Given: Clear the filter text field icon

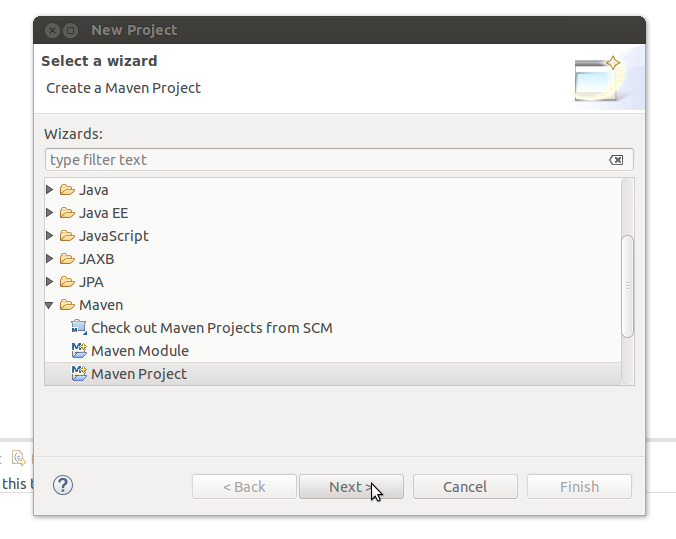Looking at the screenshot, I should click(616, 160).
